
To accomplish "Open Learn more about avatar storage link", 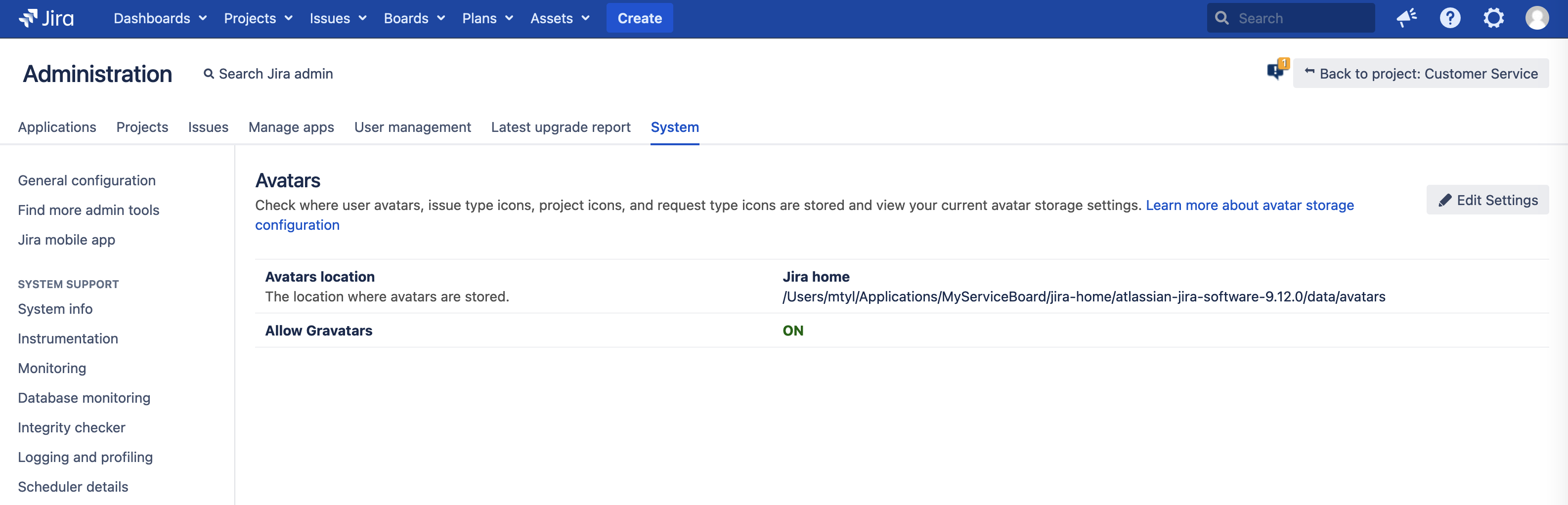I will pyautogui.click(x=1250, y=206).
